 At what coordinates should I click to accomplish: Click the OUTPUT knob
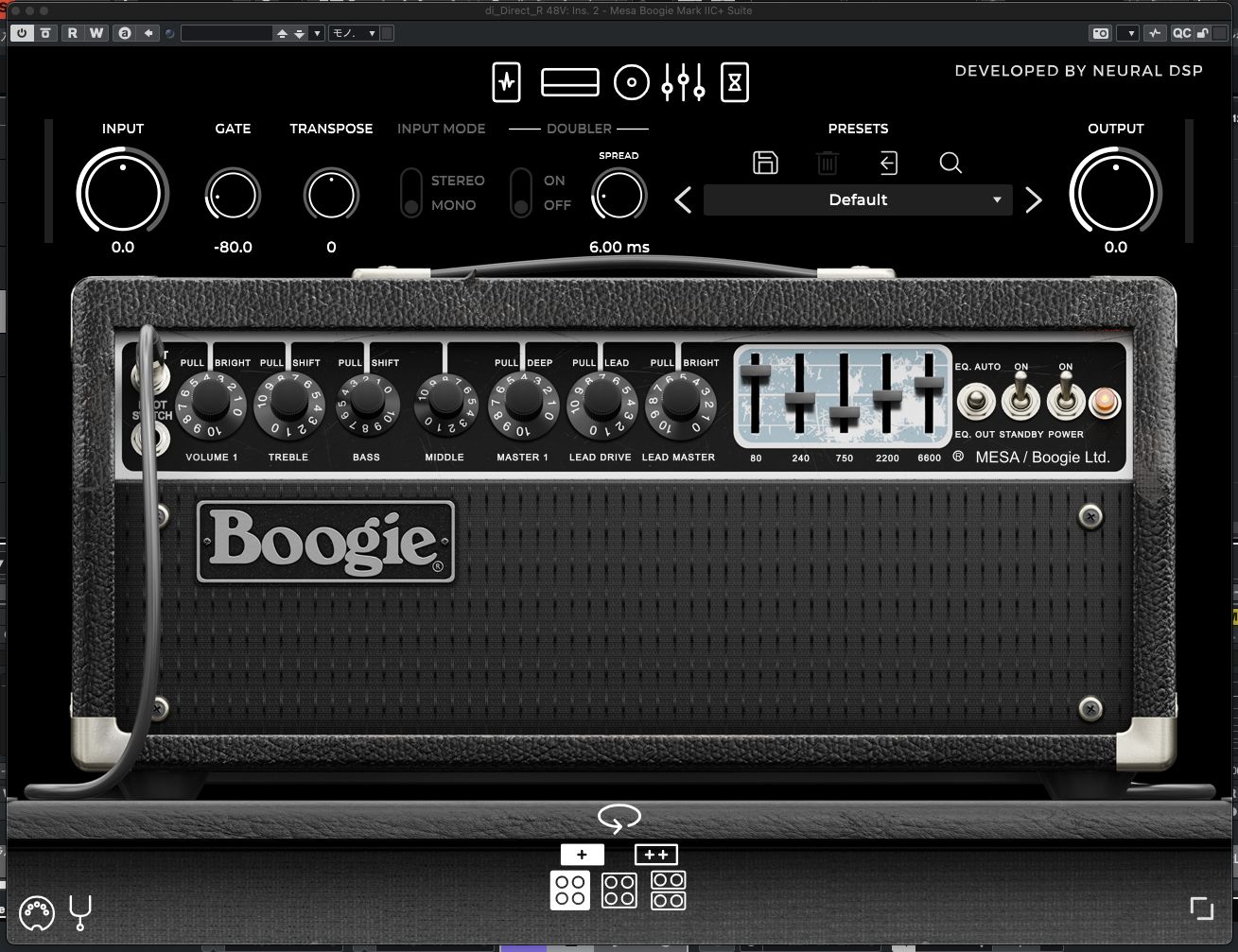[1116, 193]
